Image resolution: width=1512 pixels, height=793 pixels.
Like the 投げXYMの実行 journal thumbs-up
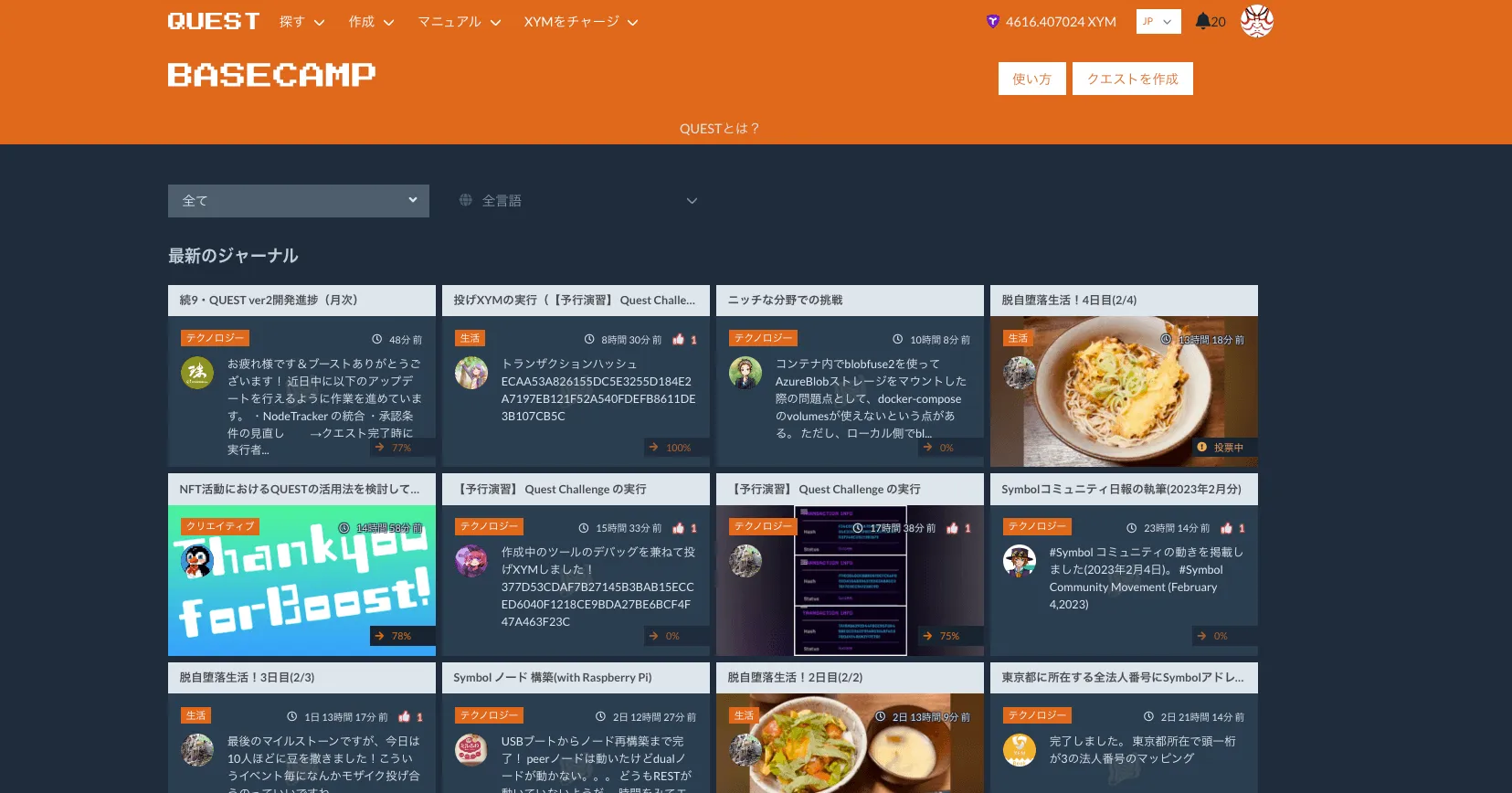tap(678, 339)
